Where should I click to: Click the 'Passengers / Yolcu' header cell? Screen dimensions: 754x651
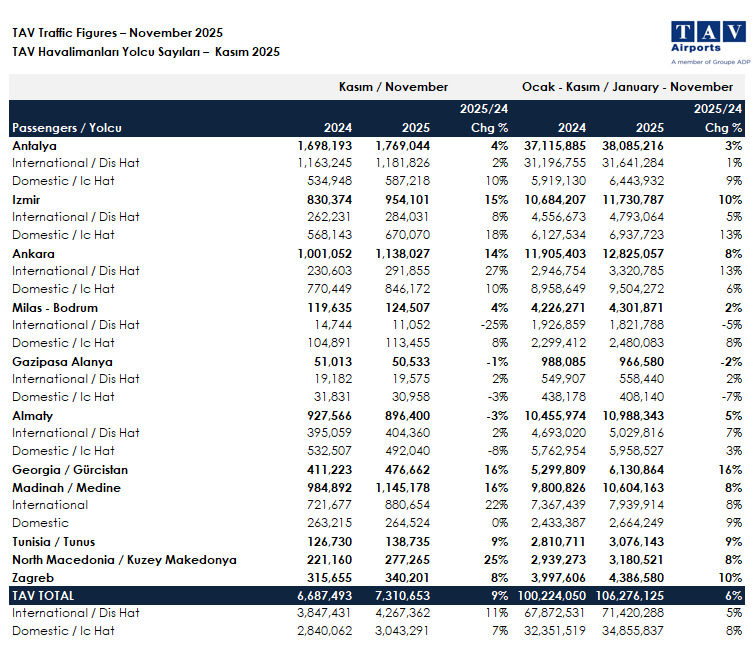(67, 128)
